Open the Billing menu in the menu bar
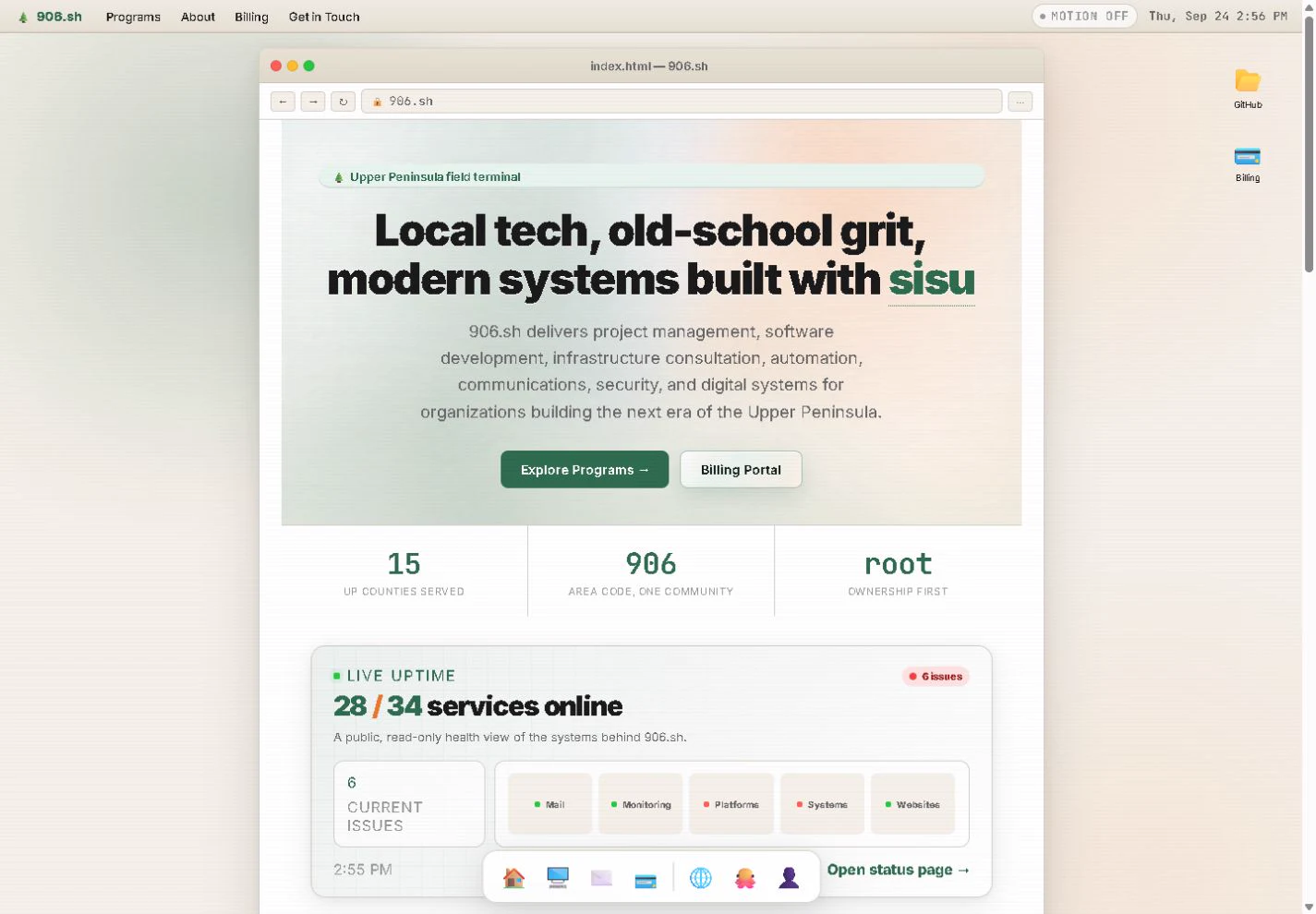1316x914 pixels. [251, 17]
